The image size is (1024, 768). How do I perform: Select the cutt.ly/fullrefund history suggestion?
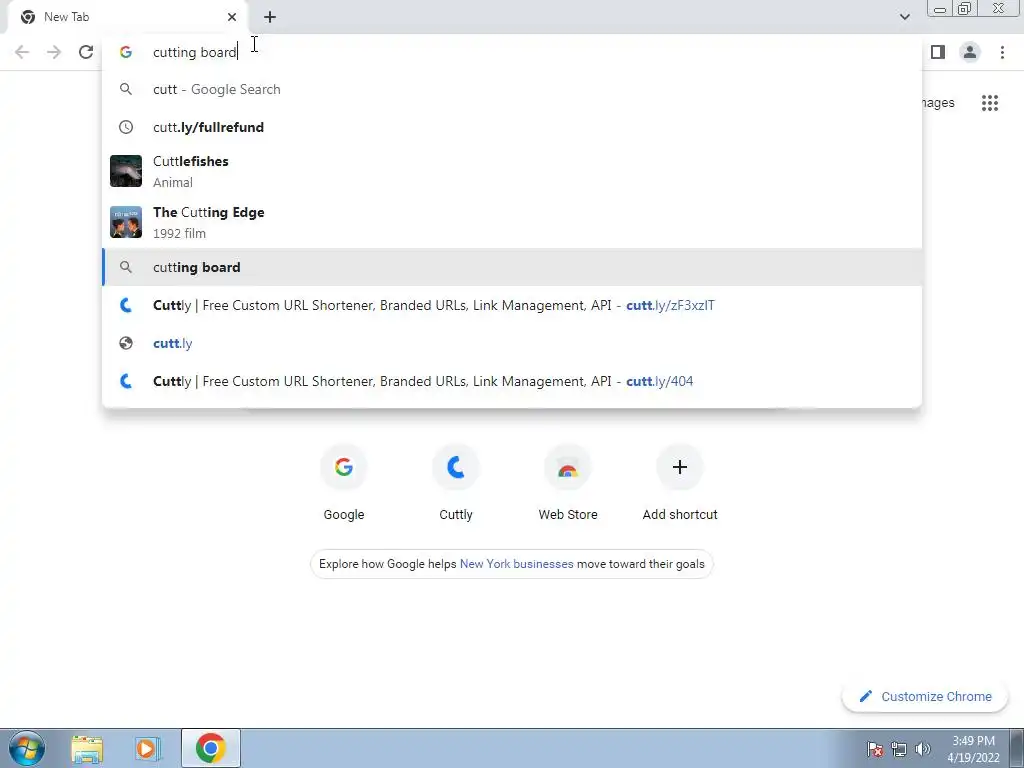[512, 127]
